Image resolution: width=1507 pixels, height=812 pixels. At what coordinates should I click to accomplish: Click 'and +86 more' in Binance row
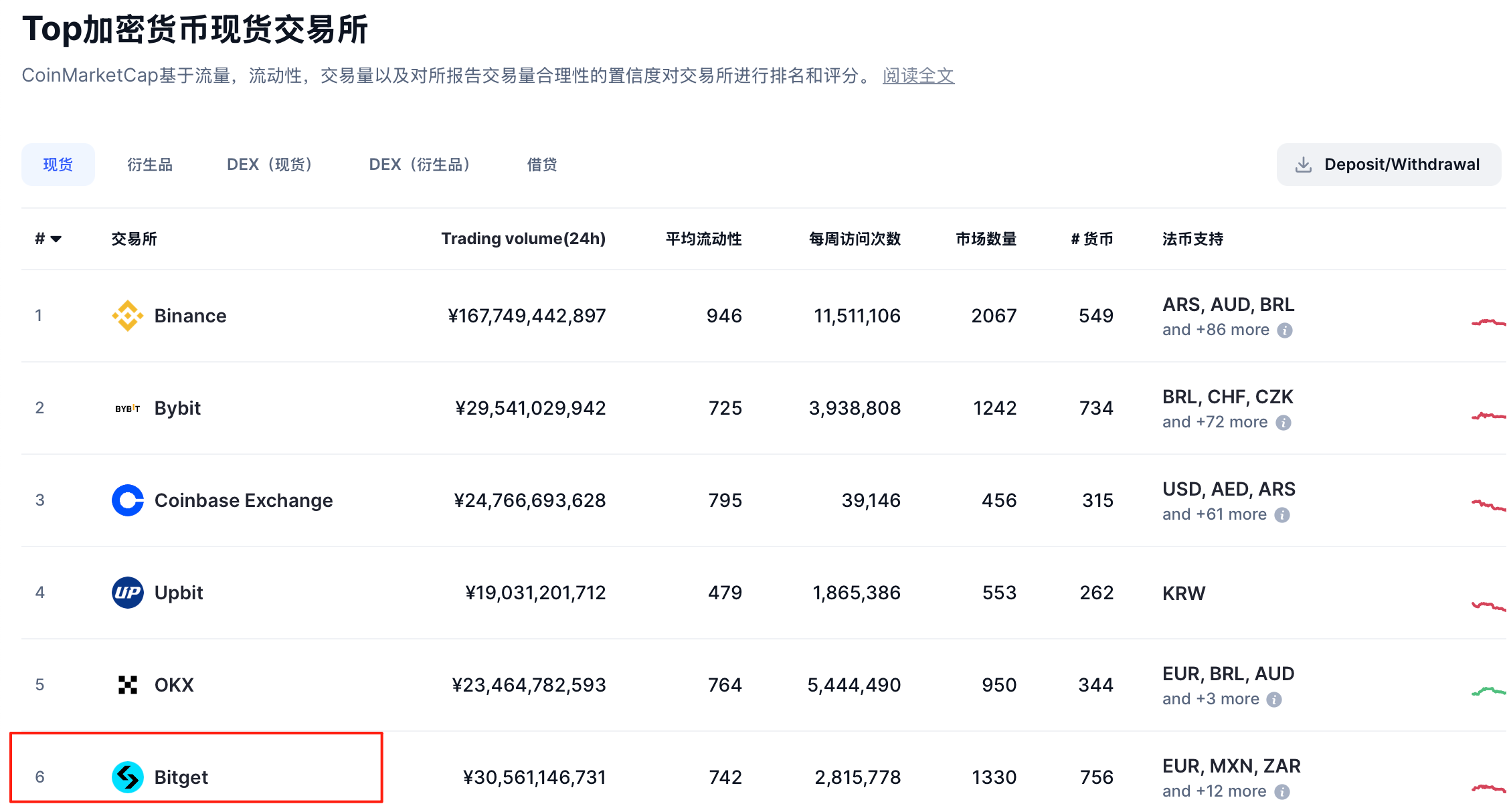point(1216,330)
